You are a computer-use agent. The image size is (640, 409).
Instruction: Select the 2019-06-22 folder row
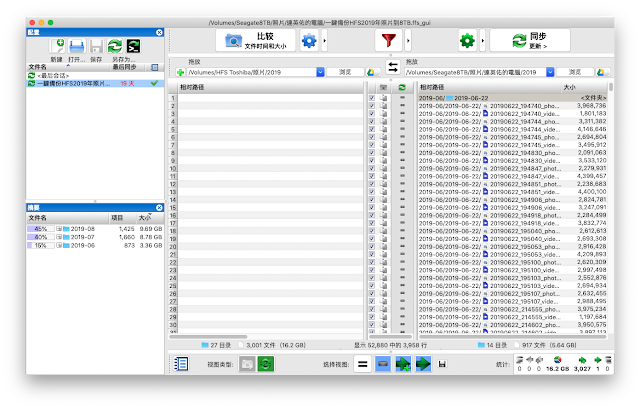(512, 98)
